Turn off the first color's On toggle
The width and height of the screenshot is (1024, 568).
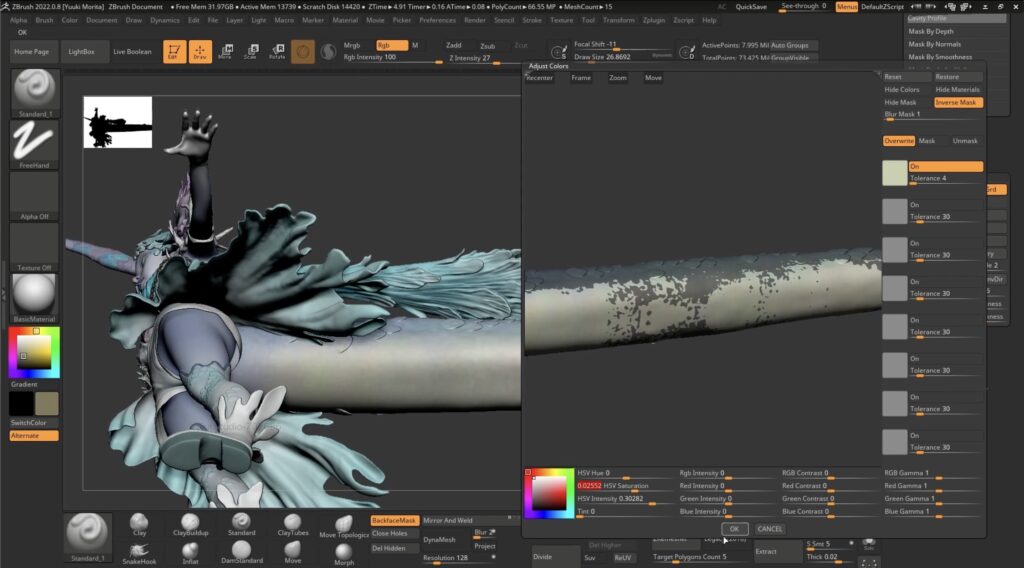pos(945,167)
